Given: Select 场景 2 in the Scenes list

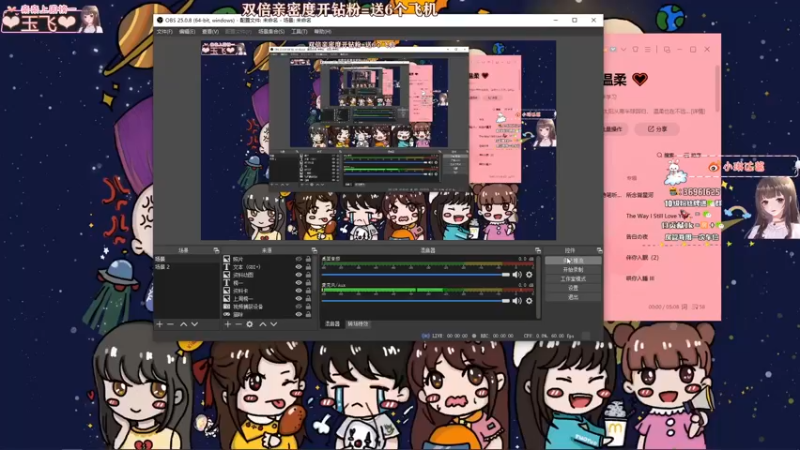Looking at the screenshot, I should click(186, 267).
